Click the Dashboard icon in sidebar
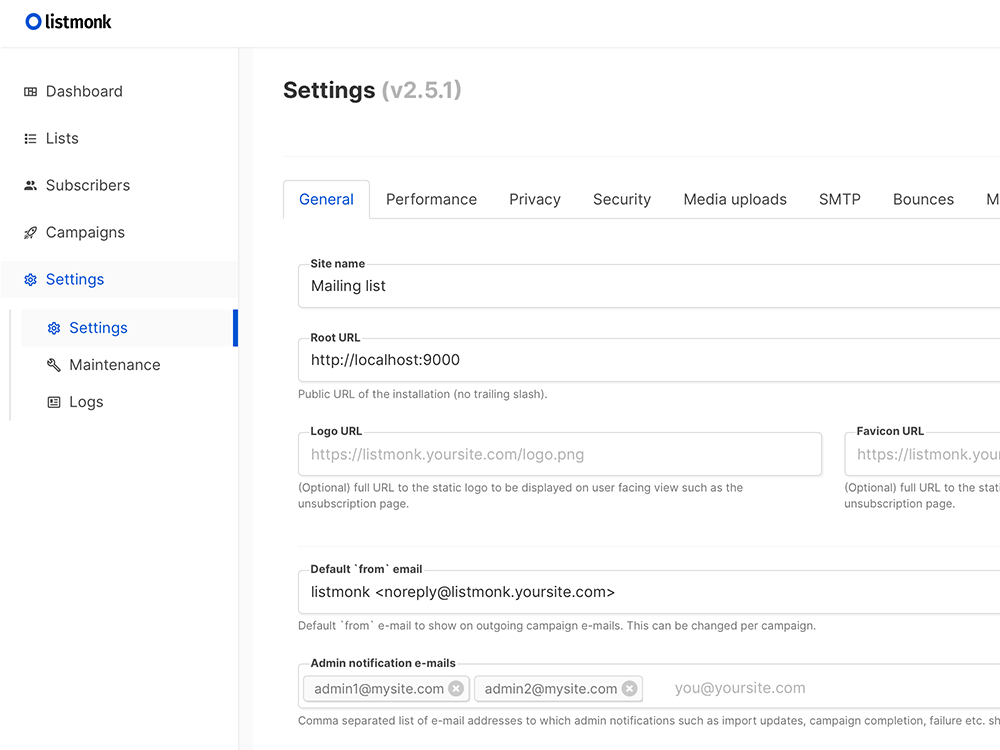 click(30, 92)
